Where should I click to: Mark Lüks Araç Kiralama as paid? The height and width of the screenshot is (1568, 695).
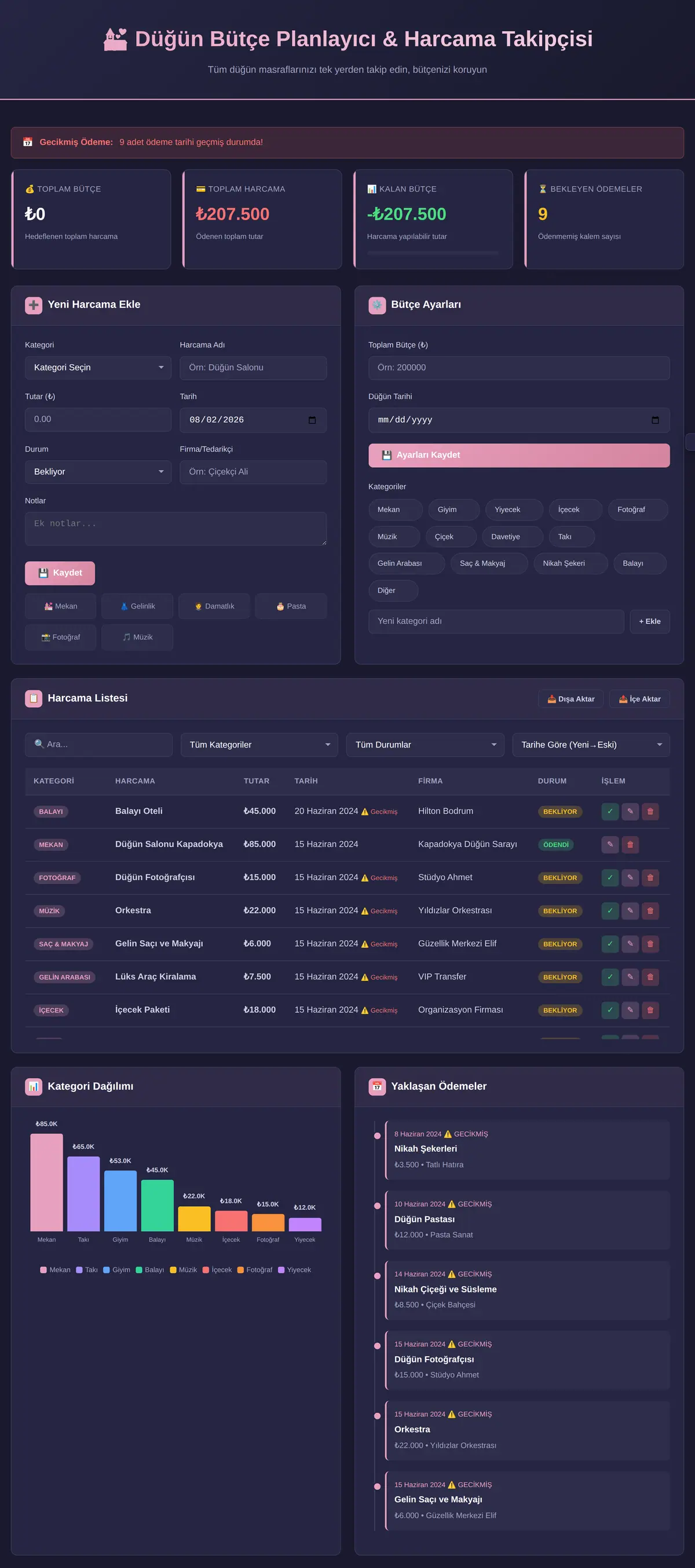[x=610, y=977]
